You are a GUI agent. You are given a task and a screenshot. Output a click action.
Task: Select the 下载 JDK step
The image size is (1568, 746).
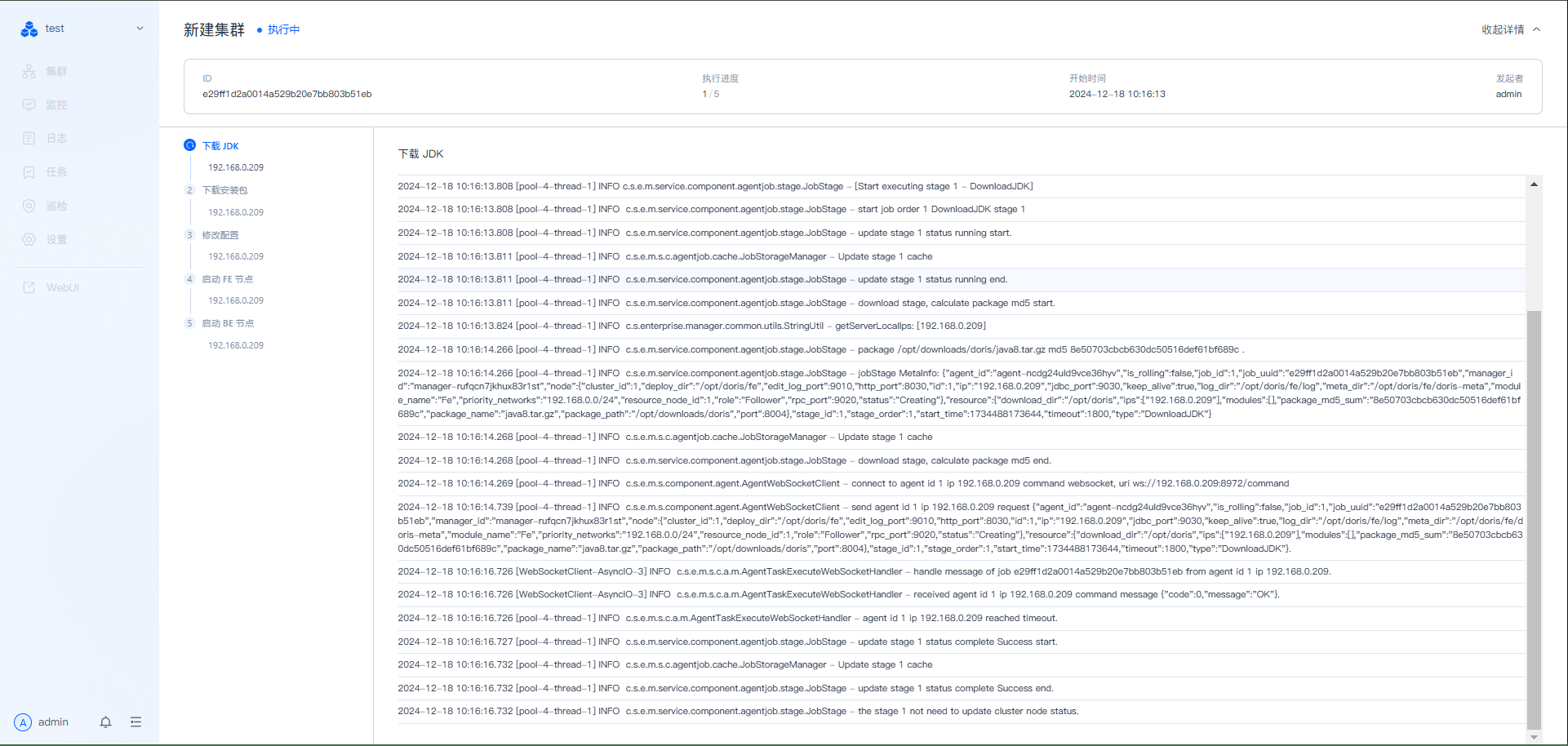(220, 146)
